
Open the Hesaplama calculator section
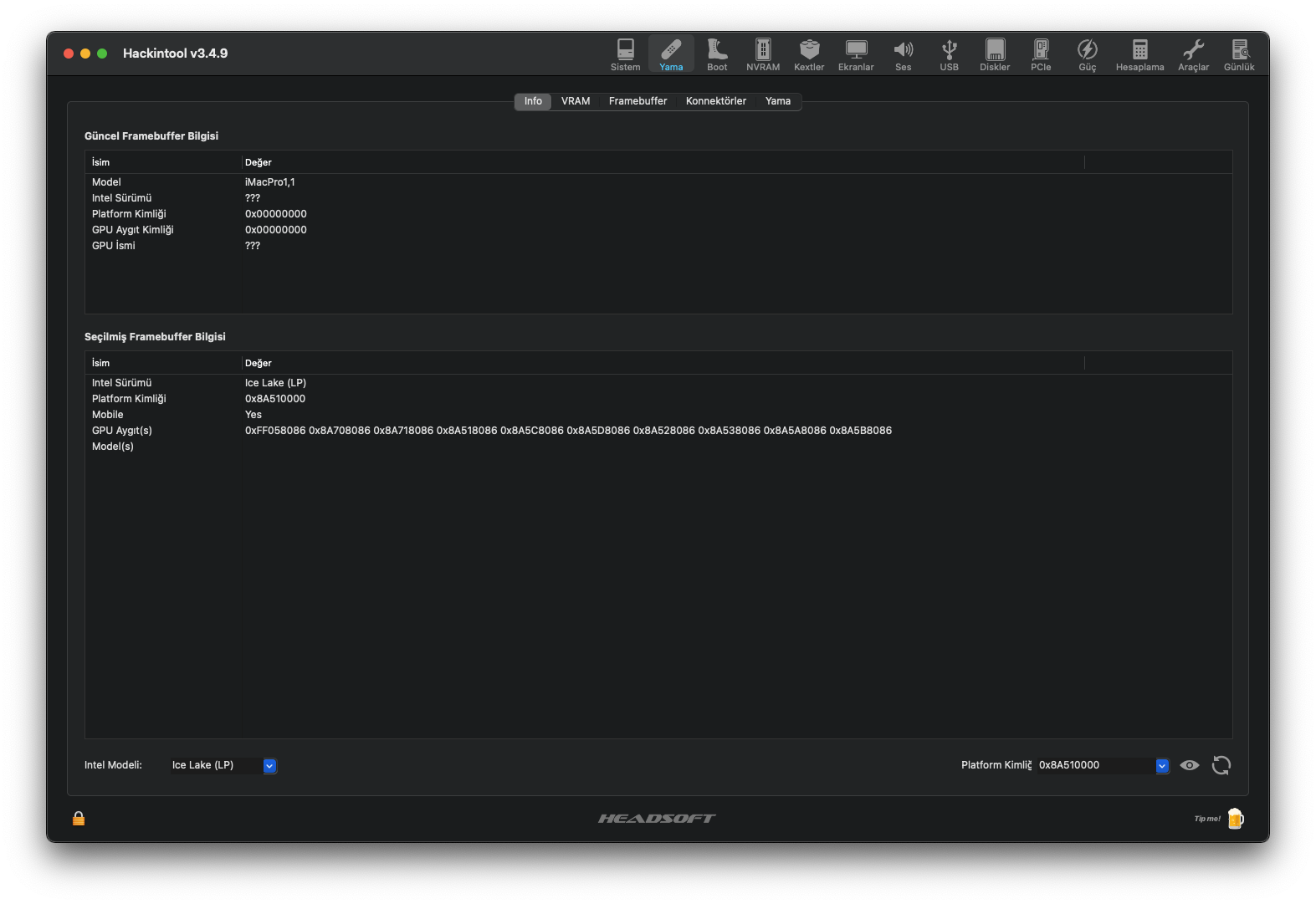click(1139, 54)
